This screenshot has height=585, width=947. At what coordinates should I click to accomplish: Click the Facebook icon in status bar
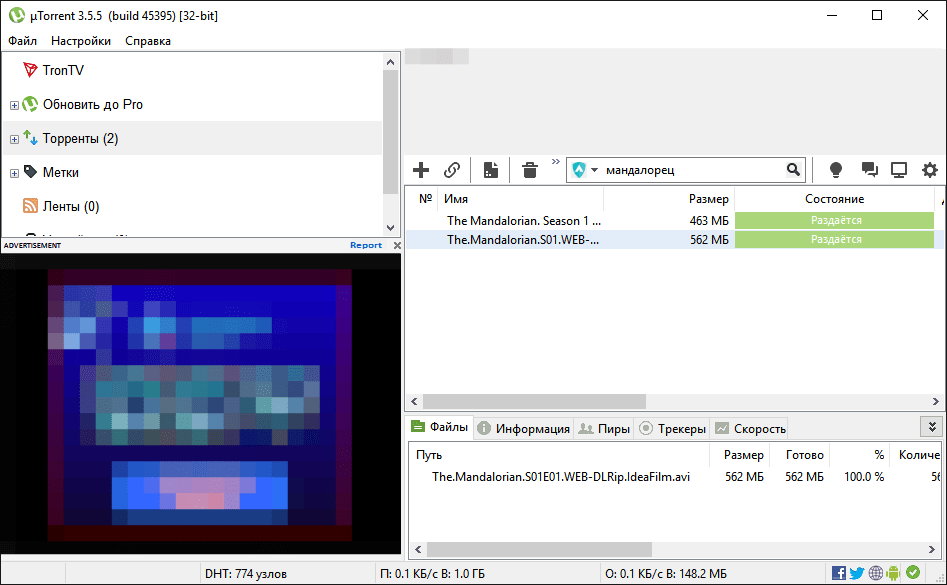[838, 573]
